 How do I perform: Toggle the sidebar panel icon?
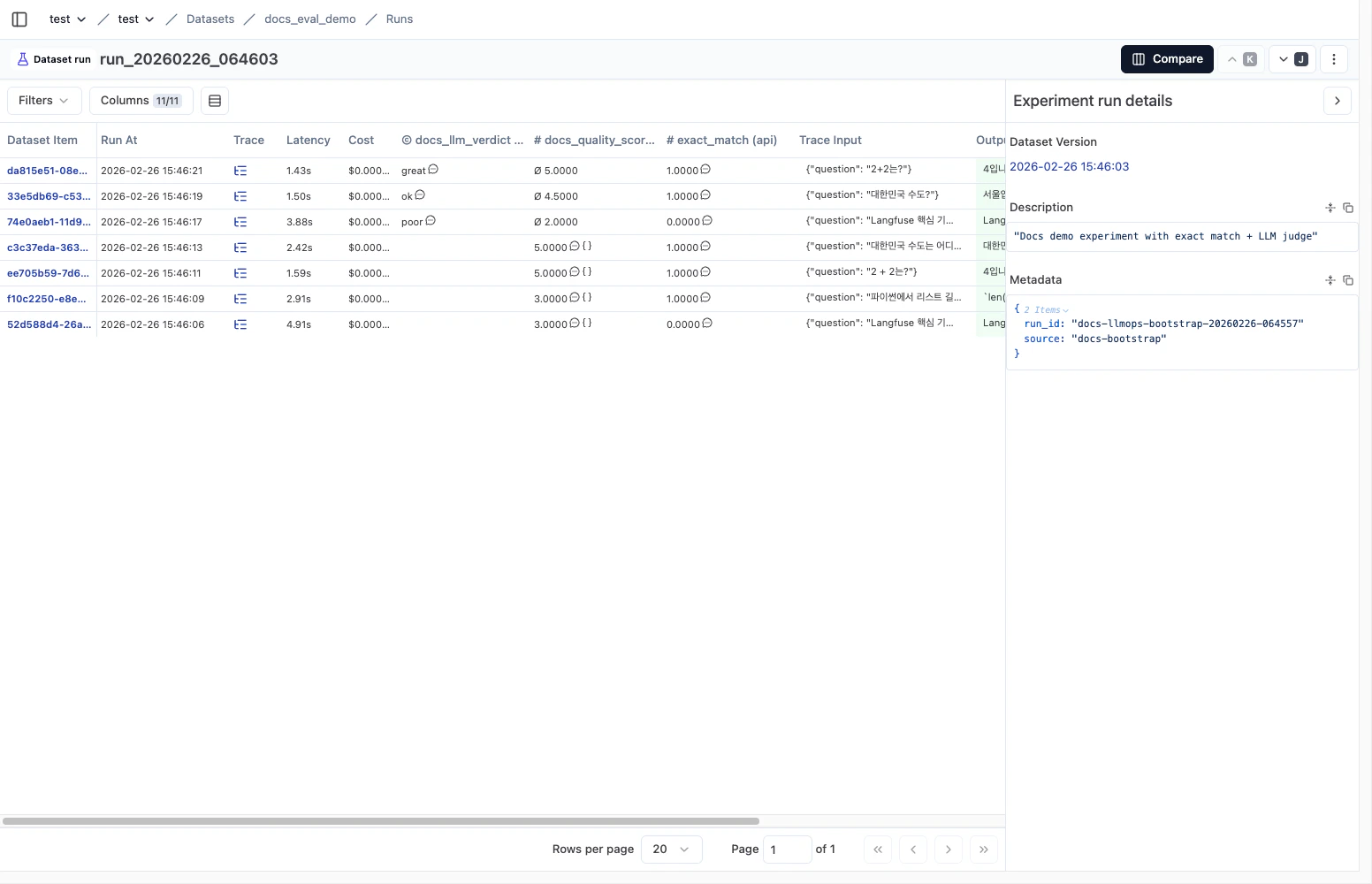coord(19,19)
